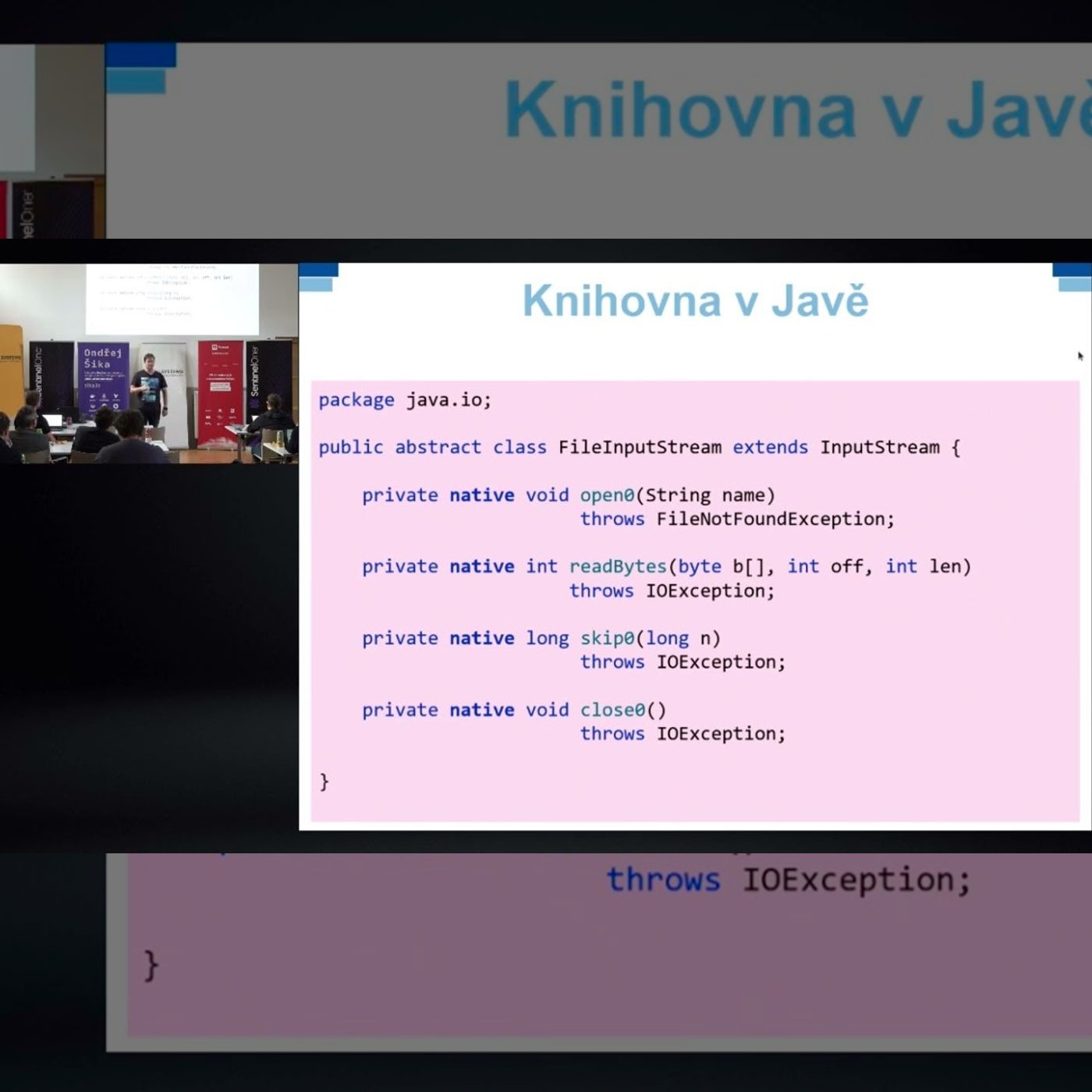Screen dimensions: 1092x1092
Task: Click the open0 method name
Action: click(607, 495)
